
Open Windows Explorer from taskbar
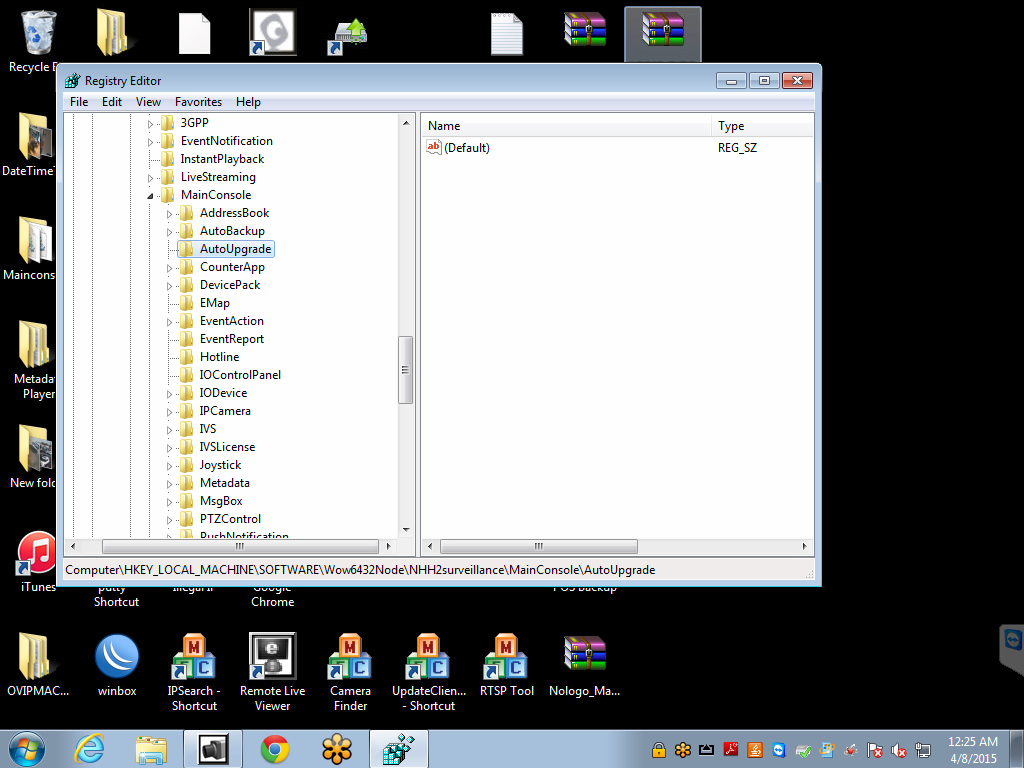151,749
